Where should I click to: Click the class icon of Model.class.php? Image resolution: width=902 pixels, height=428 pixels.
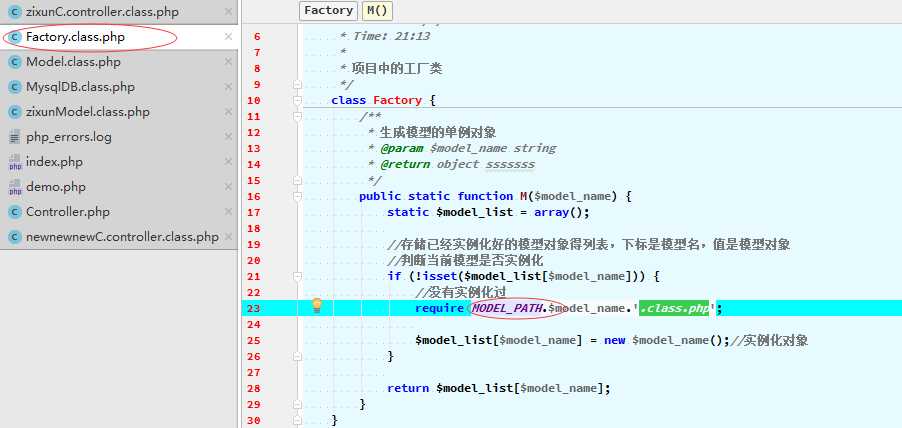15,62
